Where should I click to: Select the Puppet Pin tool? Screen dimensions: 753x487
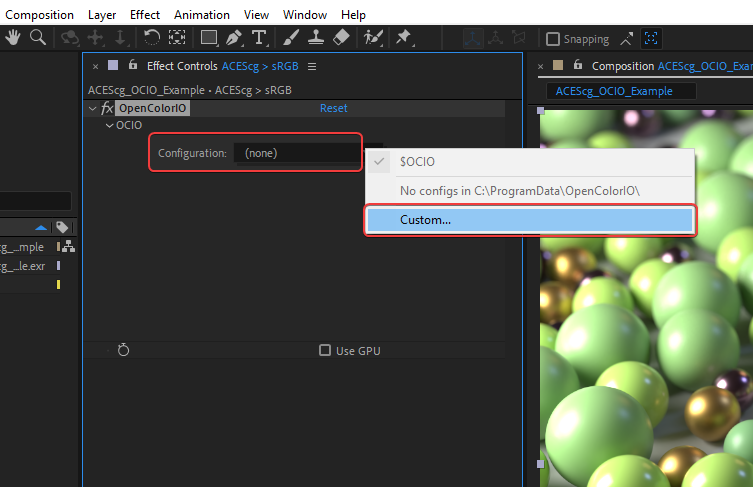(403, 38)
